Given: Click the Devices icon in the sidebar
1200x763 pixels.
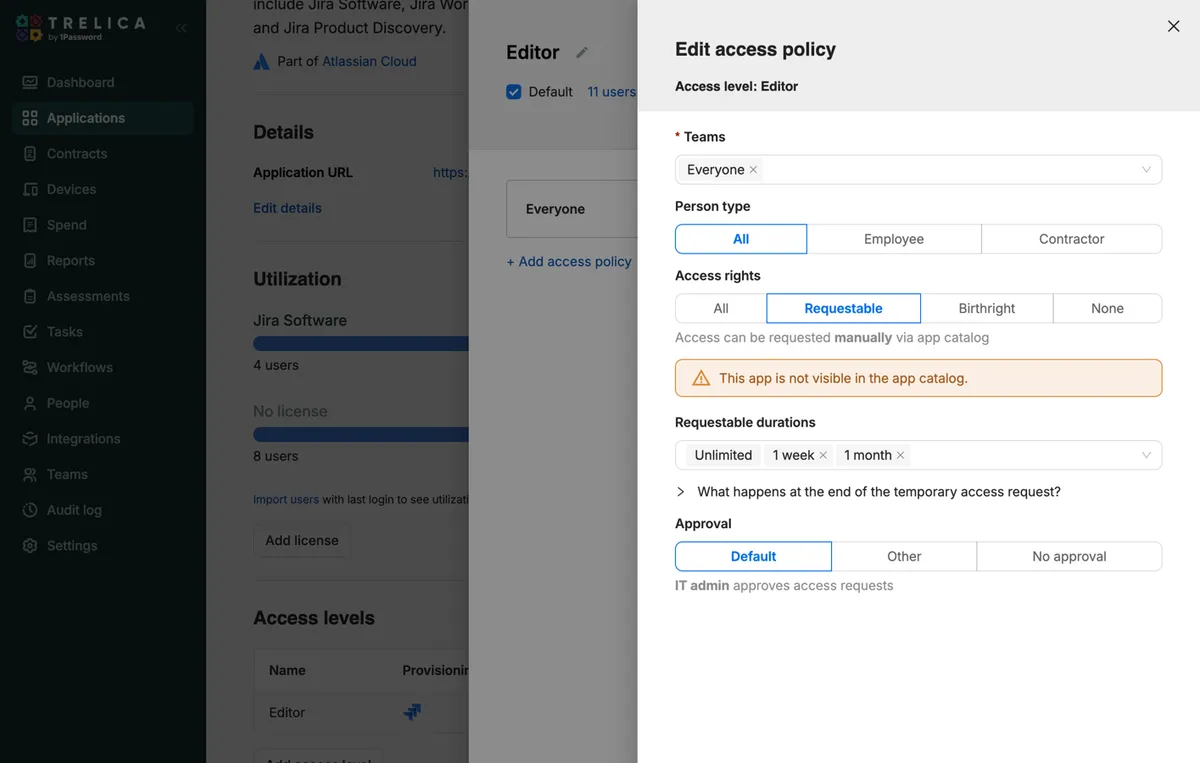Looking at the screenshot, I should point(30,189).
